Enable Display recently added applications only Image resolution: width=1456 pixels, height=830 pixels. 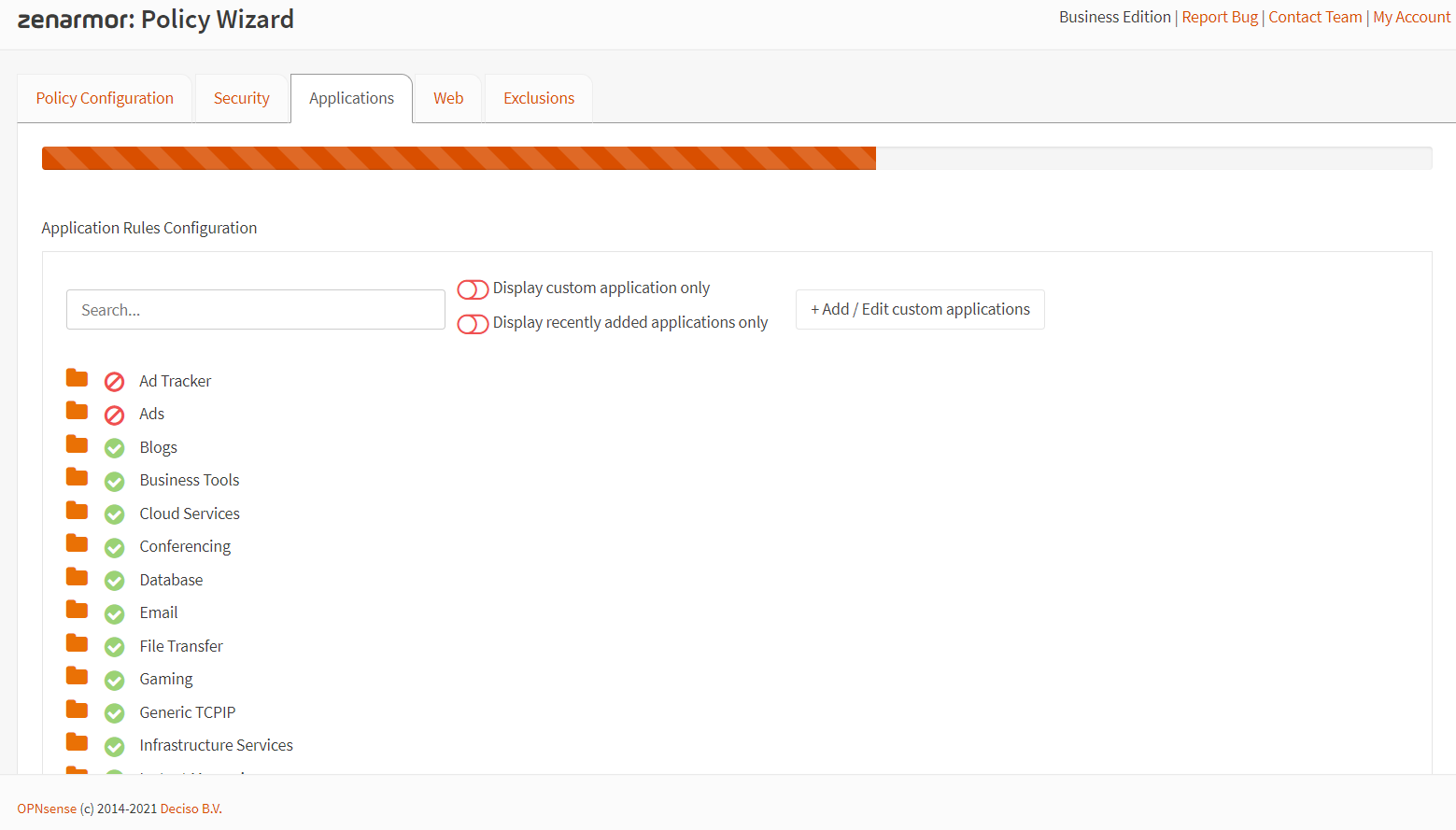click(474, 323)
